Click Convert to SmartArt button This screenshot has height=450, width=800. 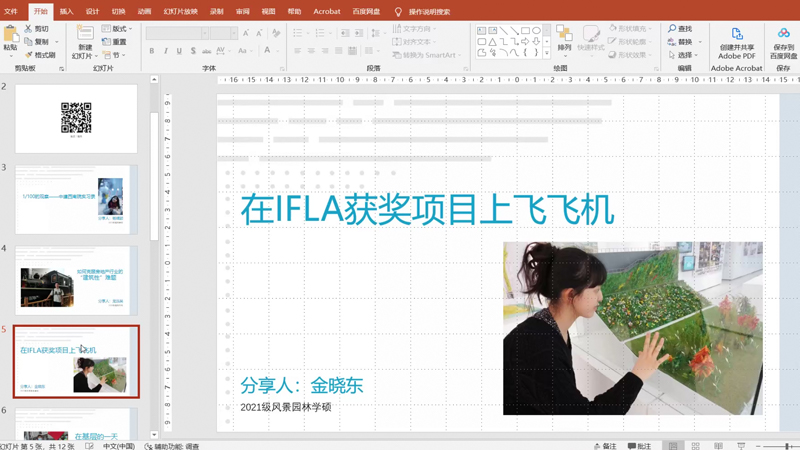(427, 55)
